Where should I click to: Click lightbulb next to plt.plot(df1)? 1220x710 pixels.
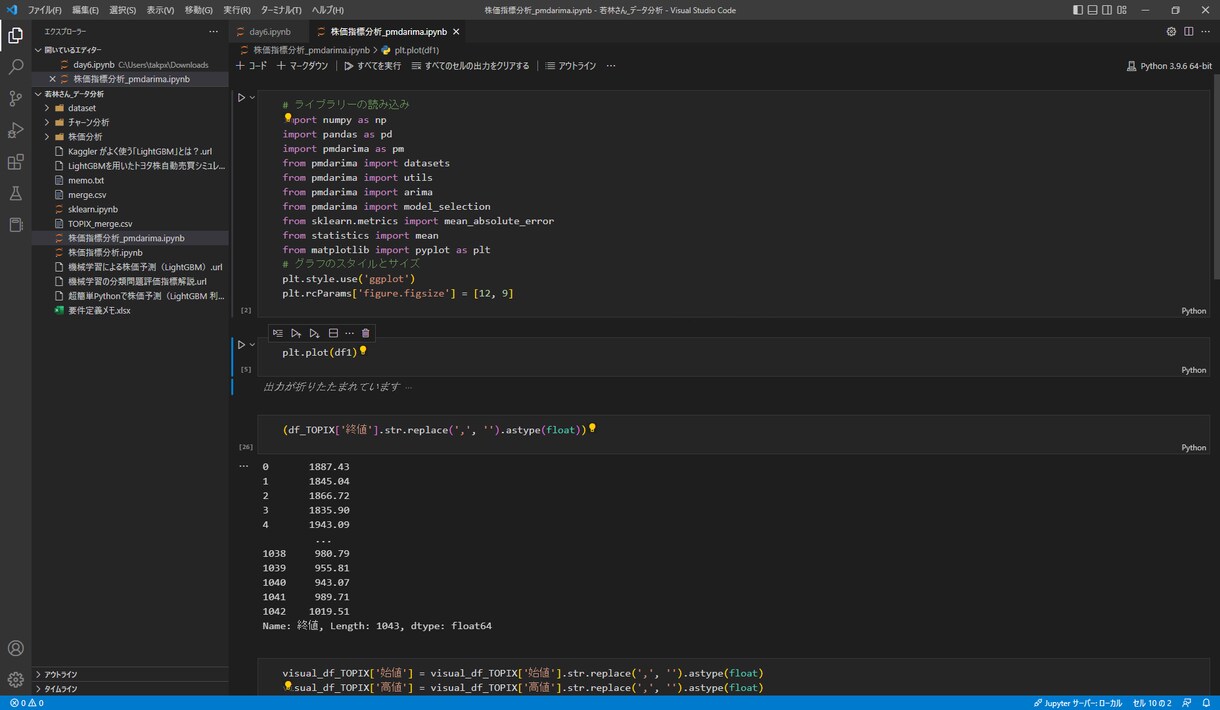click(x=363, y=351)
